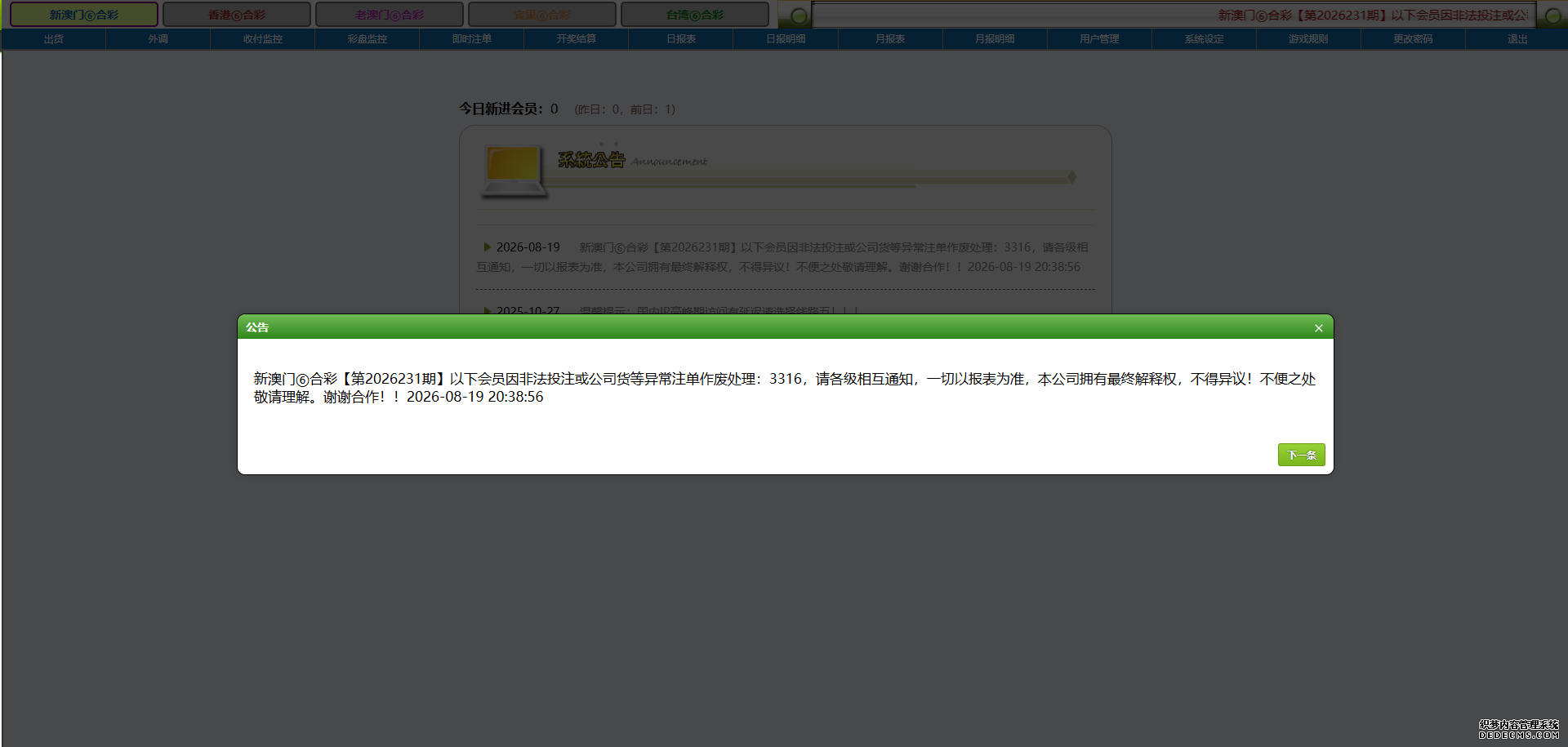Switch to the 香港⑥合彩 lottery tab
The image size is (1568, 747).
pos(237,15)
